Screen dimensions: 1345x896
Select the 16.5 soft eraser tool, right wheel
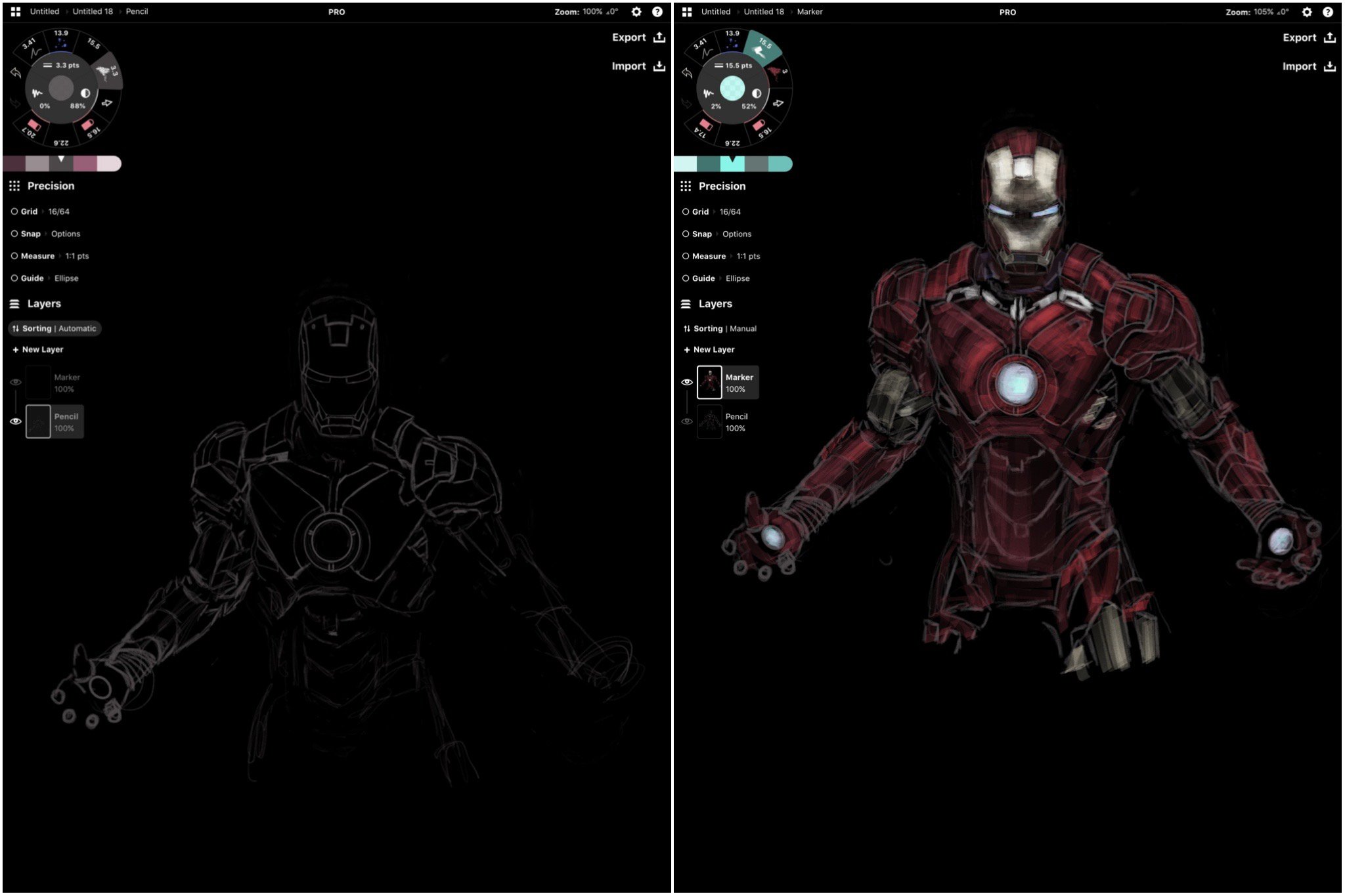pyautogui.click(x=761, y=127)
